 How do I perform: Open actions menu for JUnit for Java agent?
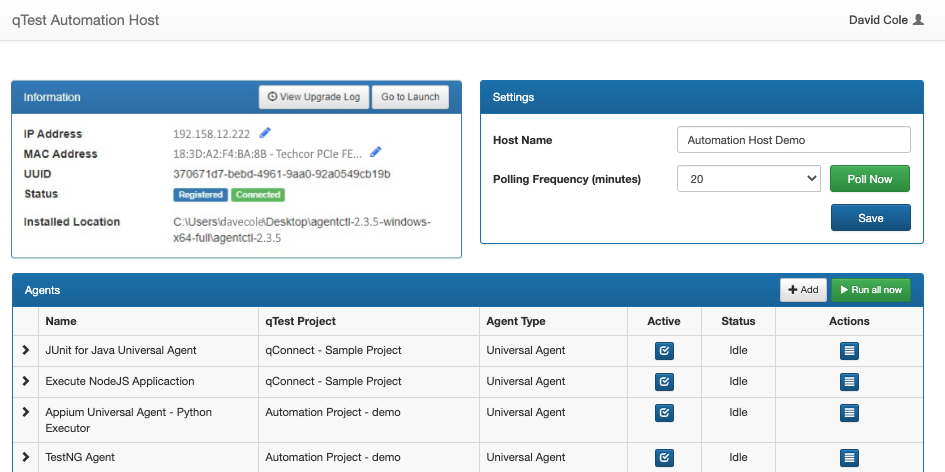(x=849, y=351)
